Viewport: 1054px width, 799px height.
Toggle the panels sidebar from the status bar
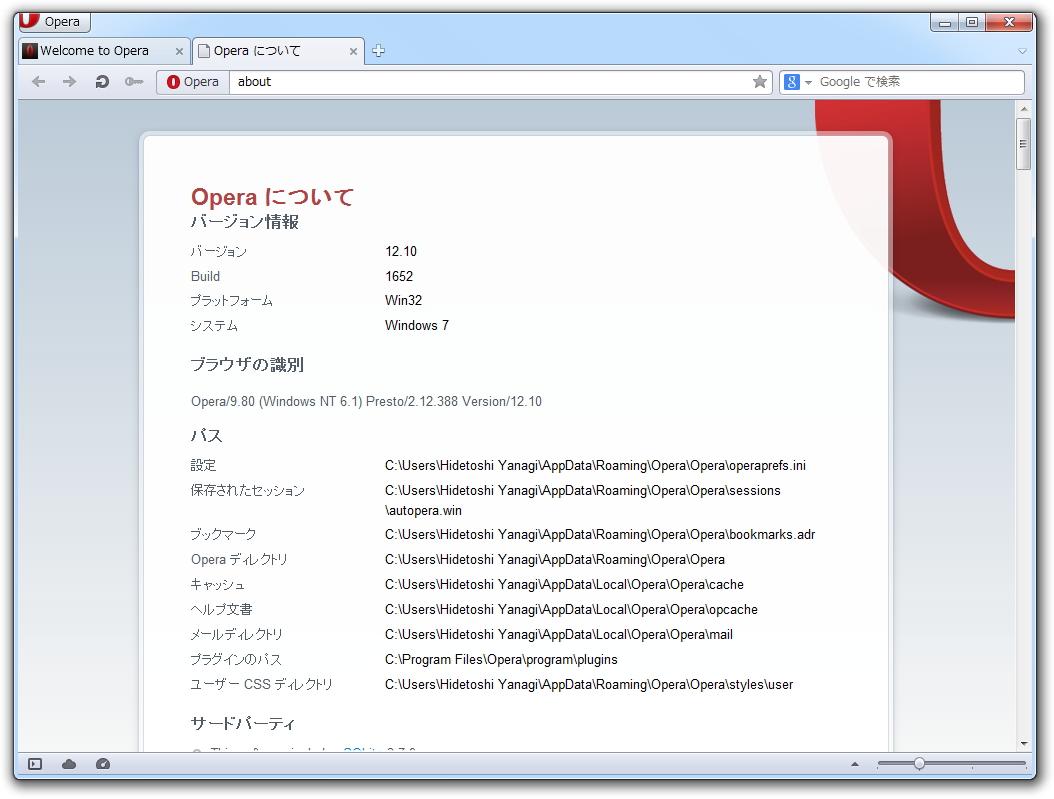tap(34, 763)
